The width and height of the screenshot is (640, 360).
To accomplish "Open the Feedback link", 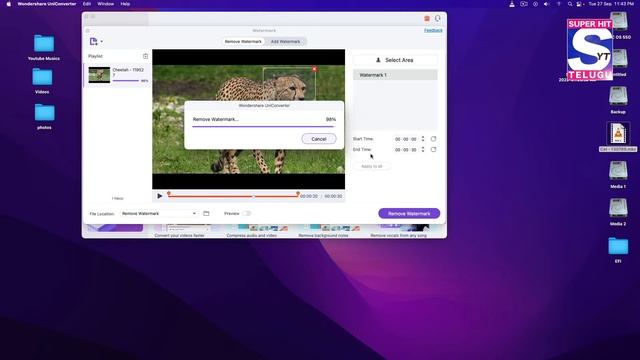I will [433, 30].
